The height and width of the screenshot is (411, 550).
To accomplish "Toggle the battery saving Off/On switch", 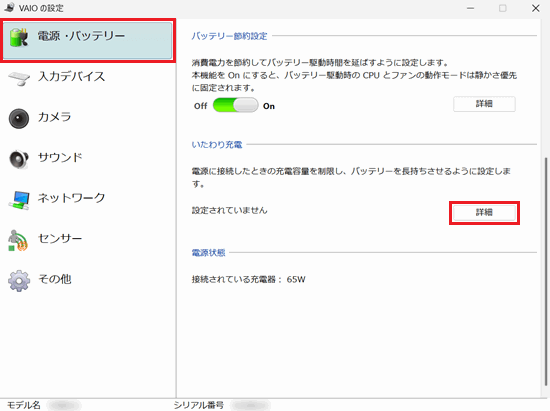I will [235, 105].
